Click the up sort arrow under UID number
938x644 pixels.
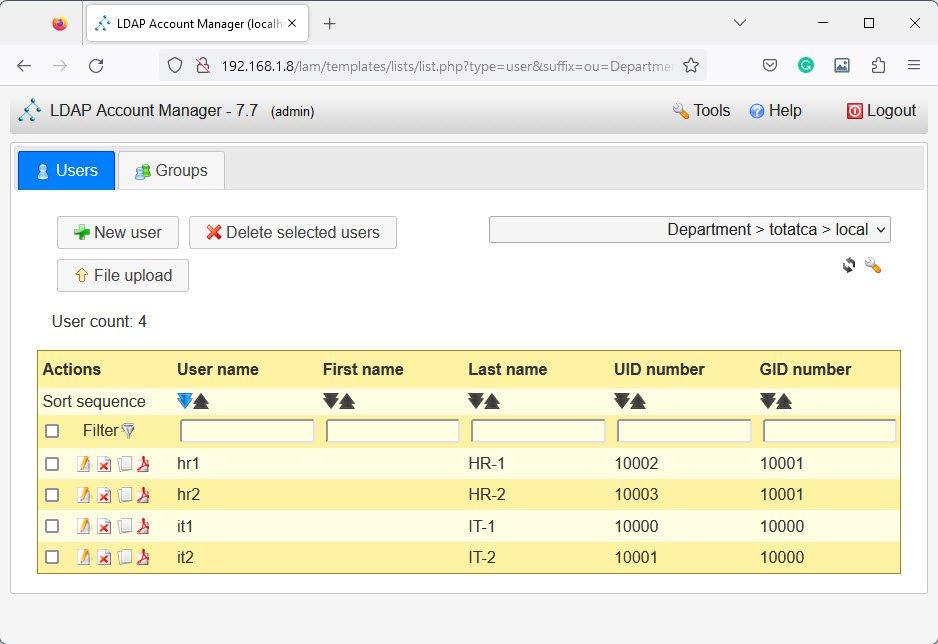638,401
